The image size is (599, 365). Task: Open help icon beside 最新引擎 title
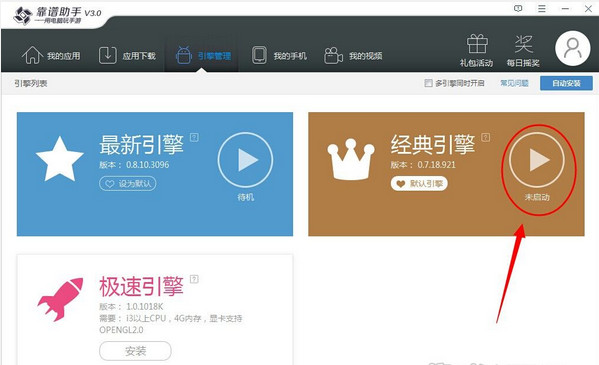click(194, 137)
